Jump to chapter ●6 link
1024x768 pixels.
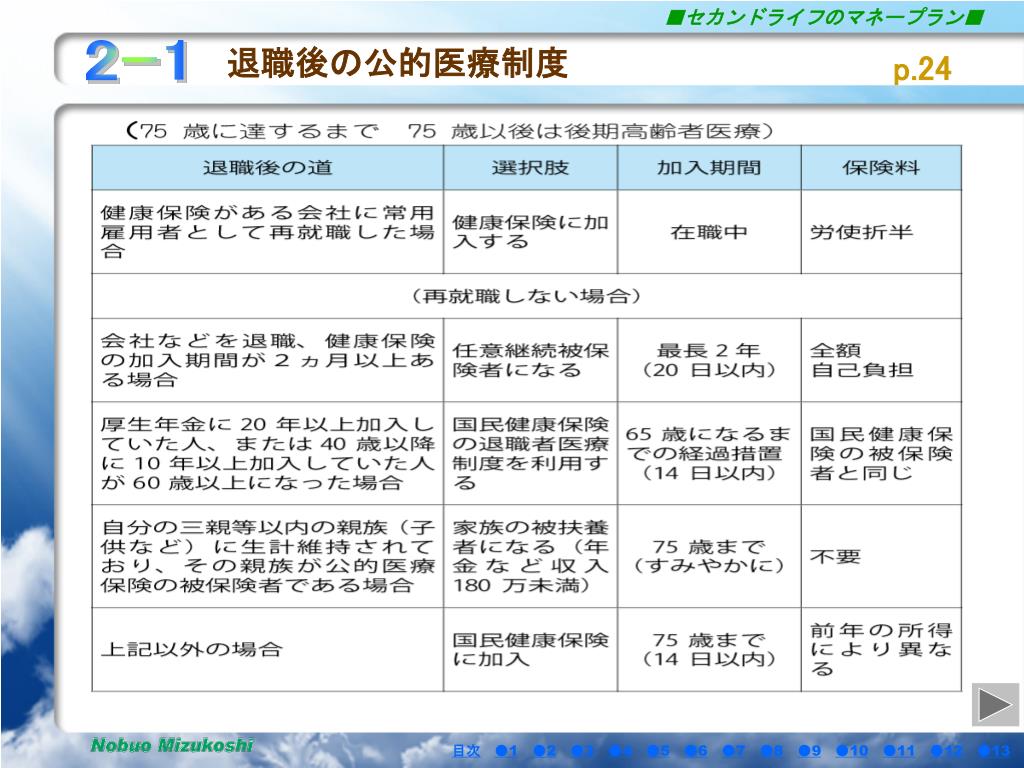[x=697, y=751]
